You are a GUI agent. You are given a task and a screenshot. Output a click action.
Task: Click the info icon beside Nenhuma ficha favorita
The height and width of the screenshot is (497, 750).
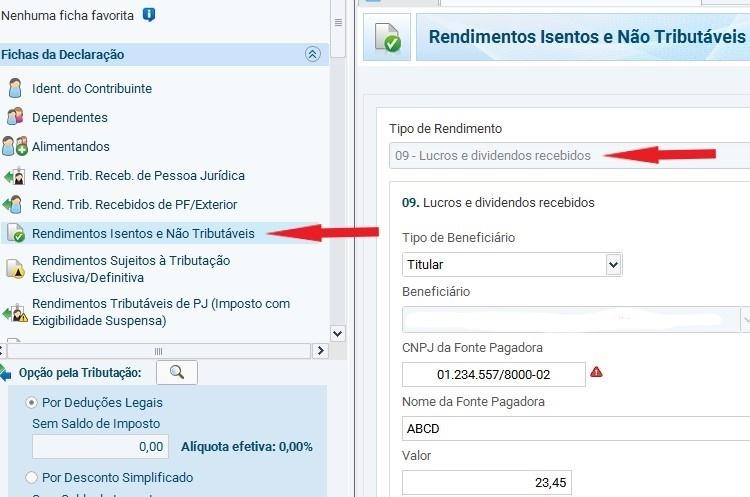tap(149, 15)
